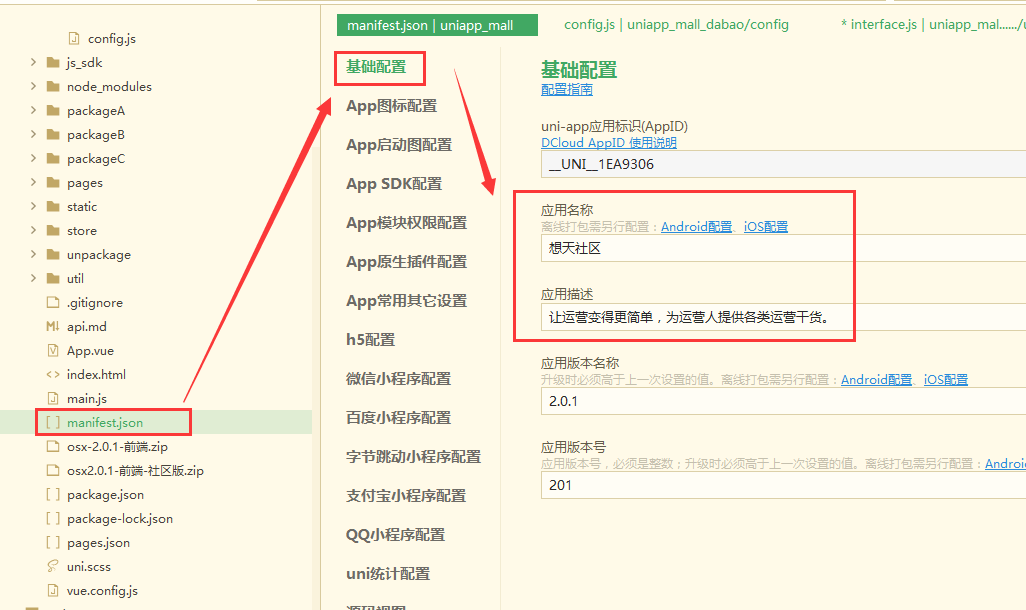The width and height of the screenshot is (1026, 610).
Task: Click the uni.scss style icon
Action: (x=53, y=566)
